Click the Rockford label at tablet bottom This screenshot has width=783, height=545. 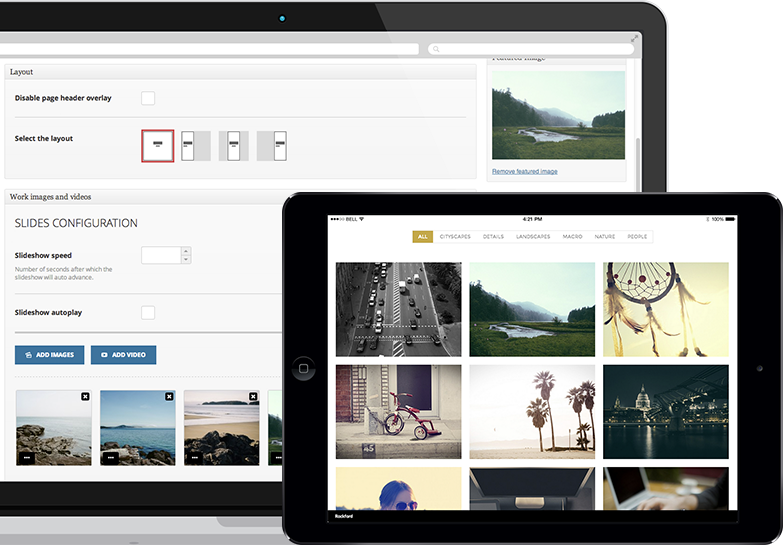tap(344, 516)
